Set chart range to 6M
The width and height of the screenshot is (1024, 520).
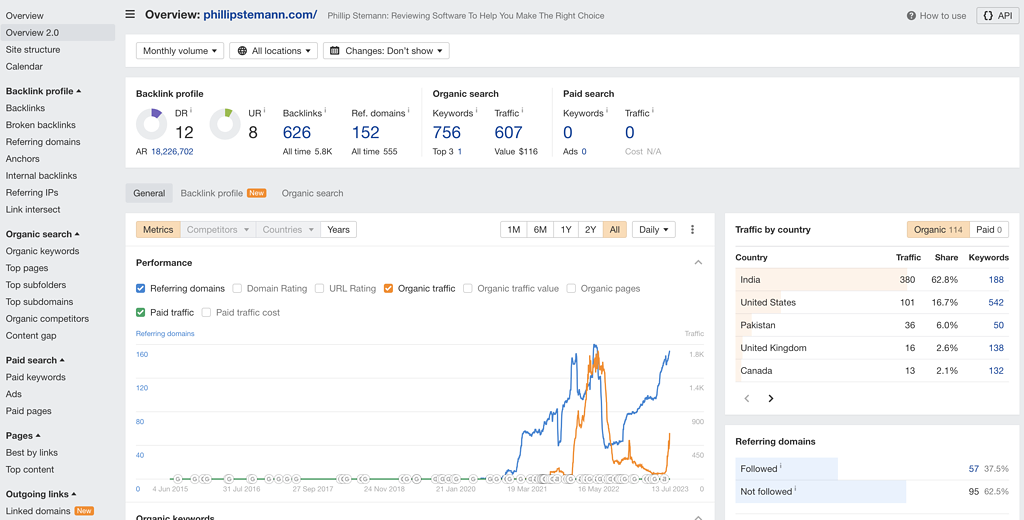(x=540, y=229)
